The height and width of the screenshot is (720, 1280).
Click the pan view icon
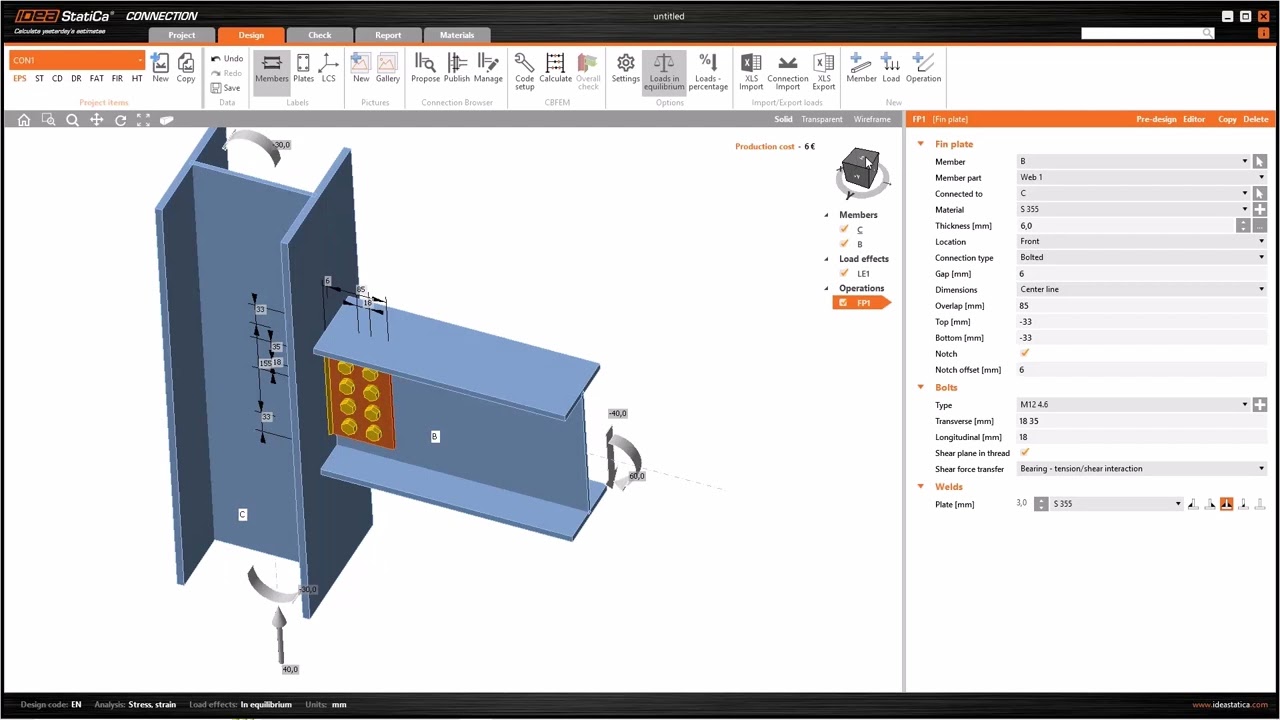[x=96, y=120]
